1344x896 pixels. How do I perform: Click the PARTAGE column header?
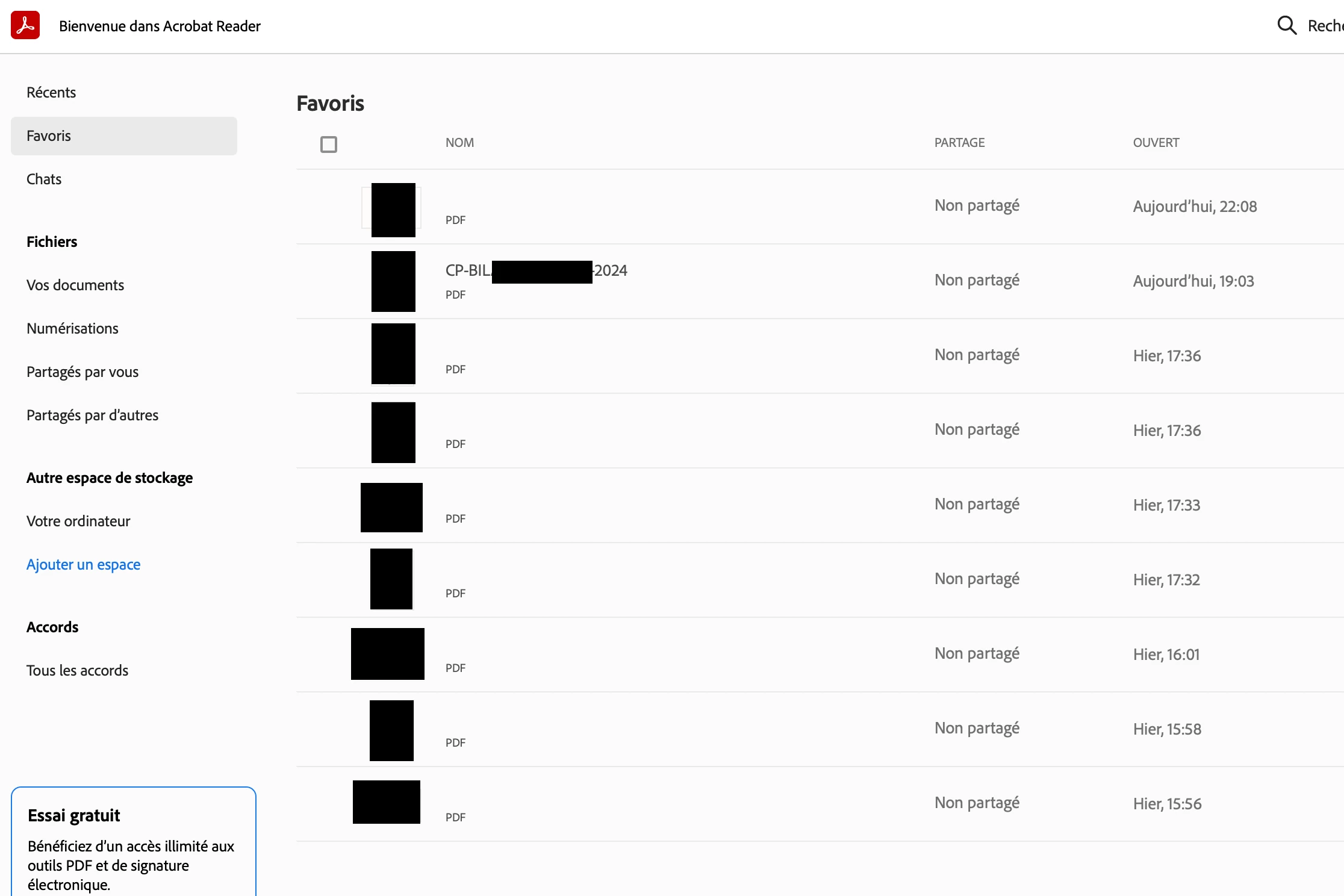(x=959, y=143)
